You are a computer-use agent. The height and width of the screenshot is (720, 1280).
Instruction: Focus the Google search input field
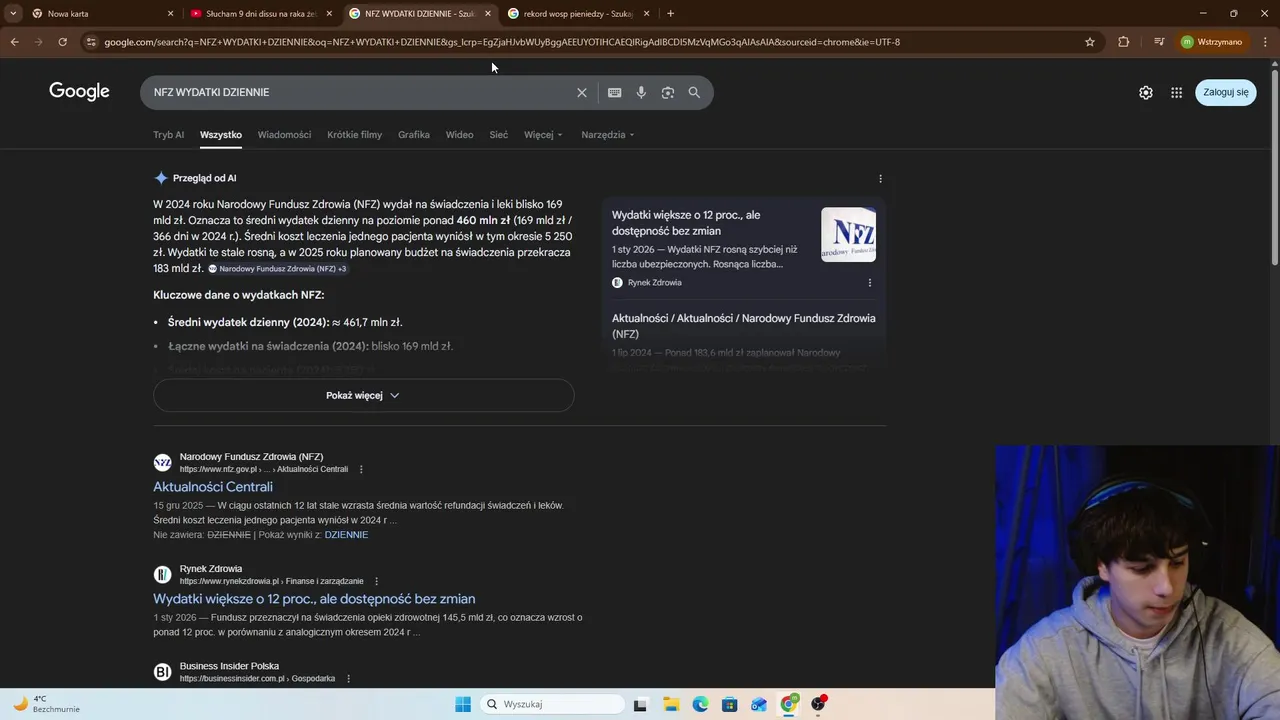click(360, 92)
